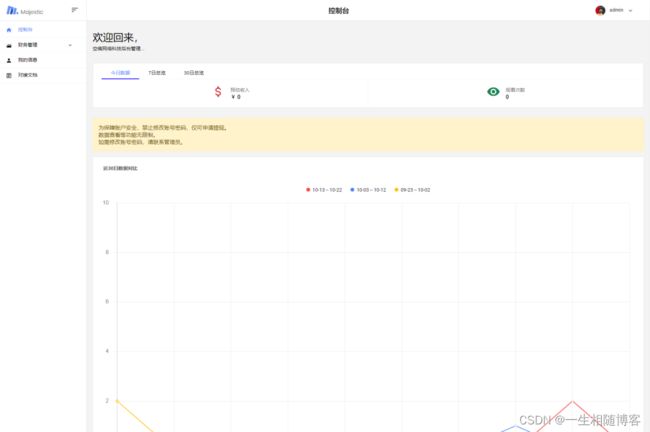The height and width of the screenshot is (432, 650).
Task: Open 我的信息 in the sidebar
Action: pyautogui.click(x=27, y=60)
